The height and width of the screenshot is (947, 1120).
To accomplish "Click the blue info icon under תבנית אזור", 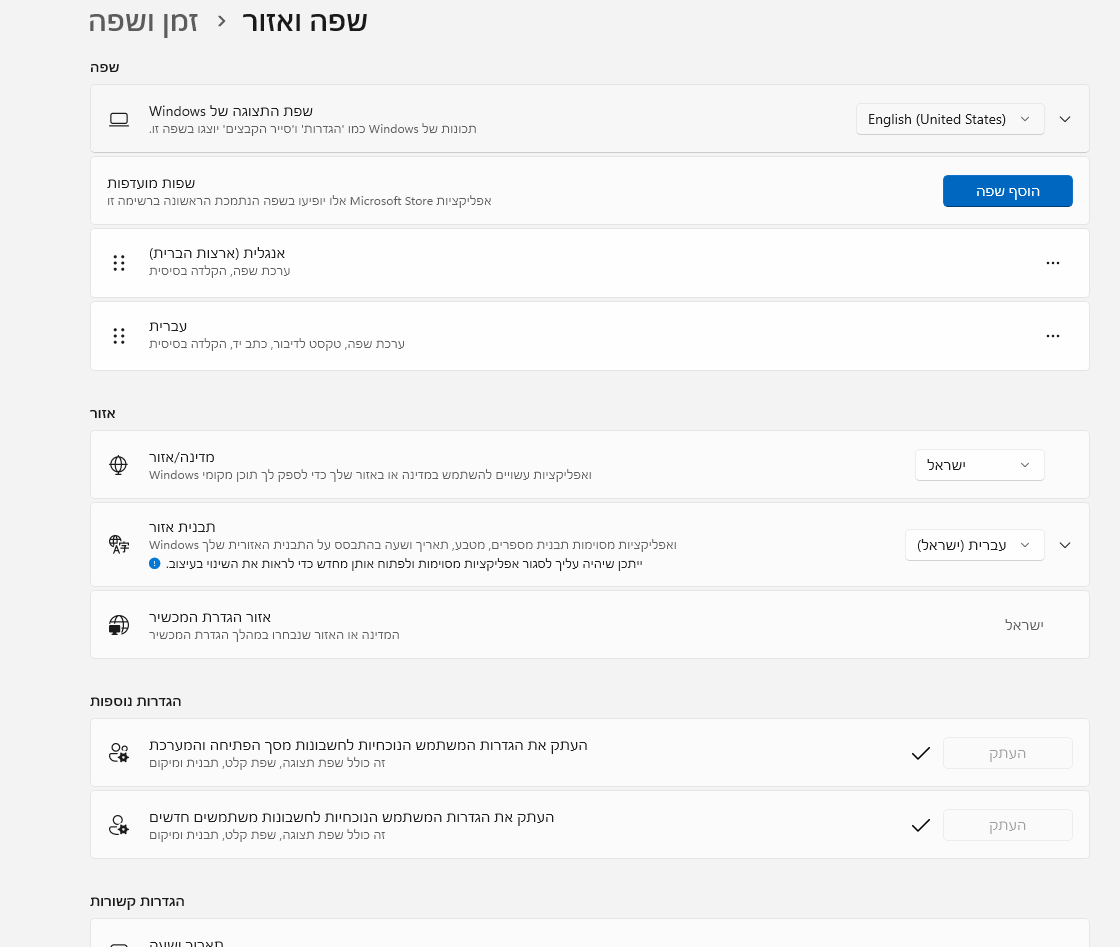I will click(155, 564).
